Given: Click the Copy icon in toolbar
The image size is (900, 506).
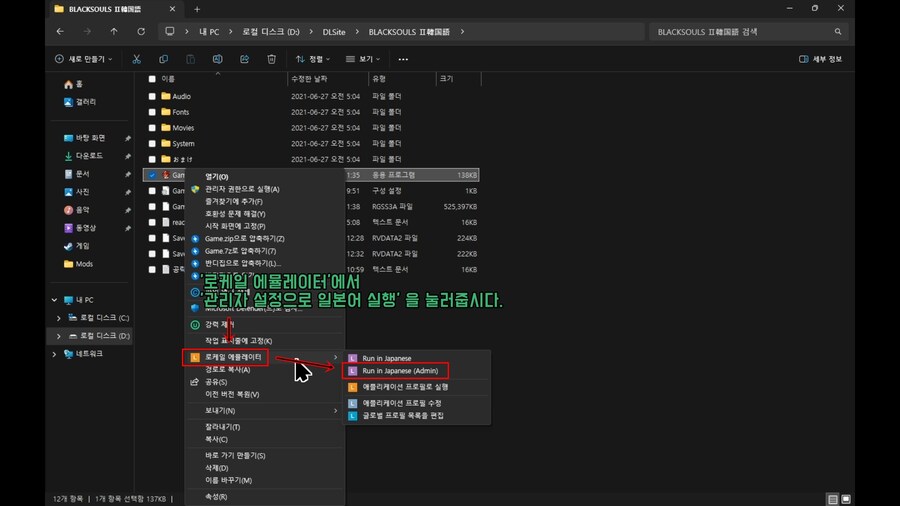Looking at the screenshot, I should point(164,59).
